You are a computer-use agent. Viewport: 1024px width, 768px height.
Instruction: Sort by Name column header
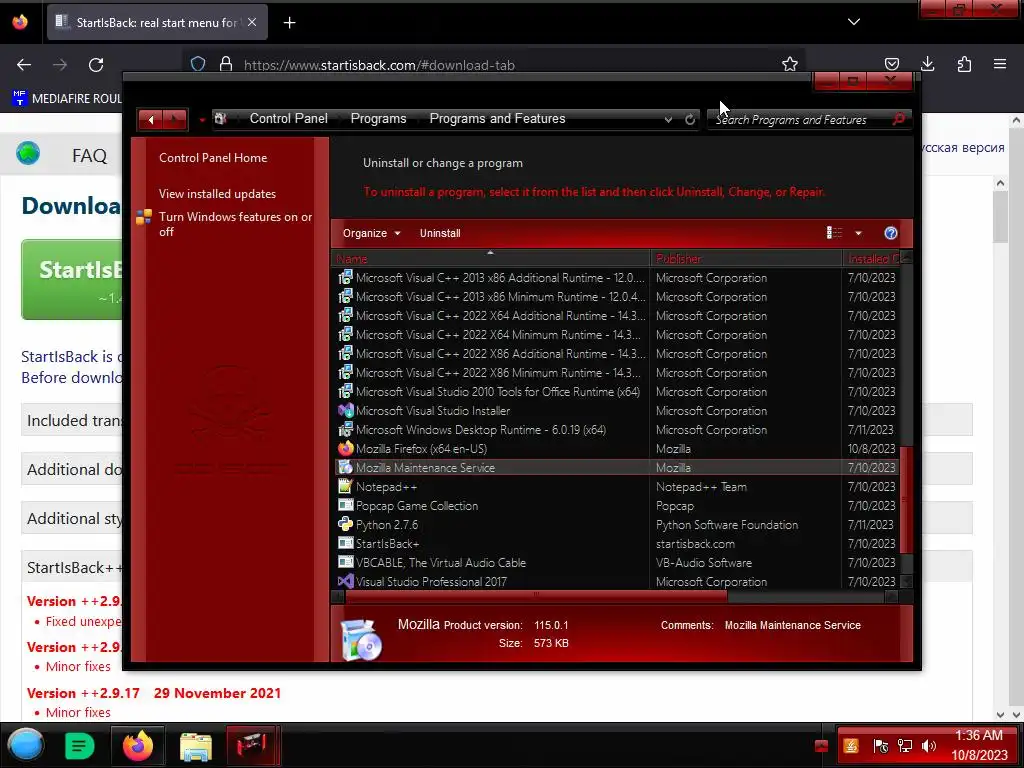point(490,259)
